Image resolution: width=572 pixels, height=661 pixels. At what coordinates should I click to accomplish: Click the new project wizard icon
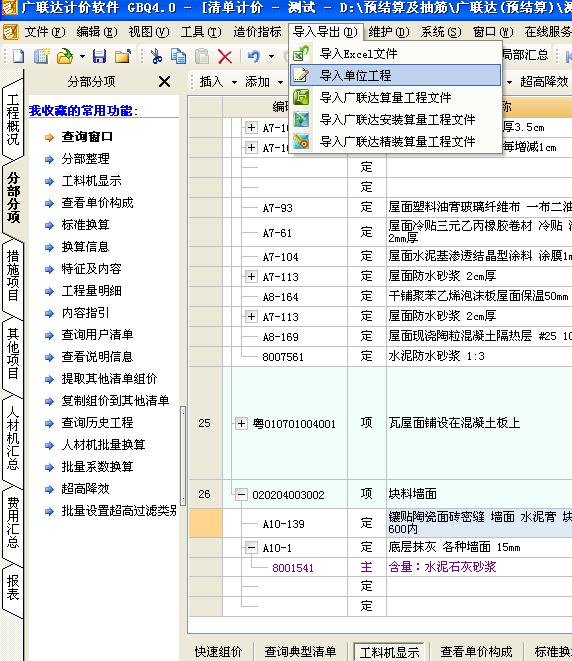click(41, 56)
